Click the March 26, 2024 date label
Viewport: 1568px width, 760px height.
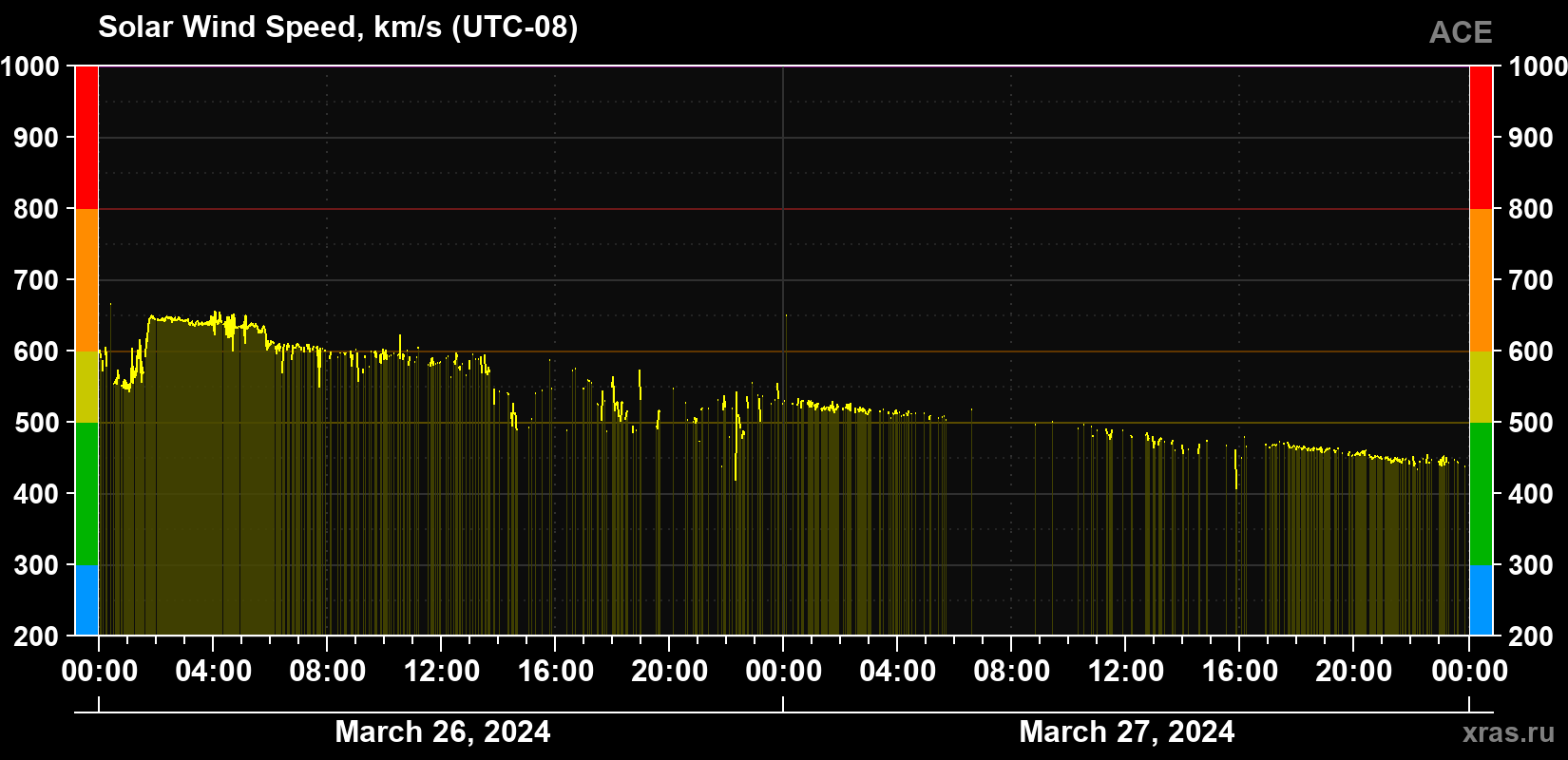pos(443,731)
